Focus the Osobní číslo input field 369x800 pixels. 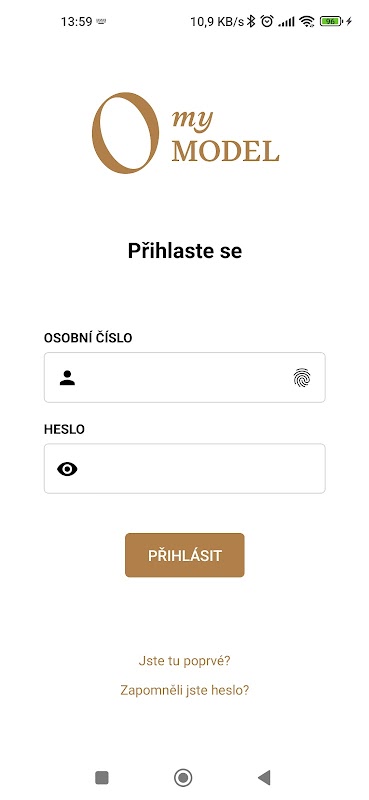click(x=185, y=378)
